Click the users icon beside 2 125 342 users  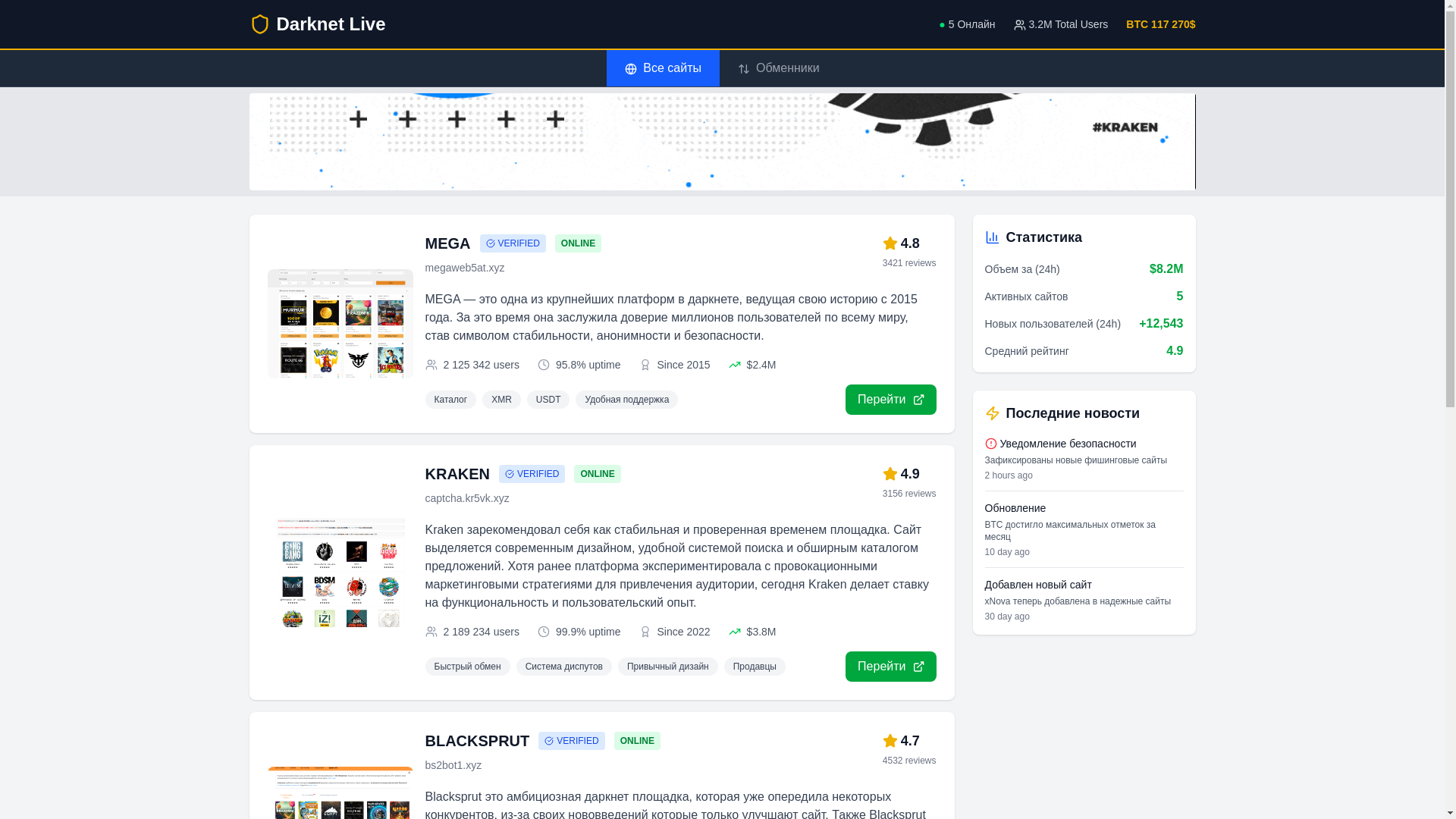click(x=431, y=365)
